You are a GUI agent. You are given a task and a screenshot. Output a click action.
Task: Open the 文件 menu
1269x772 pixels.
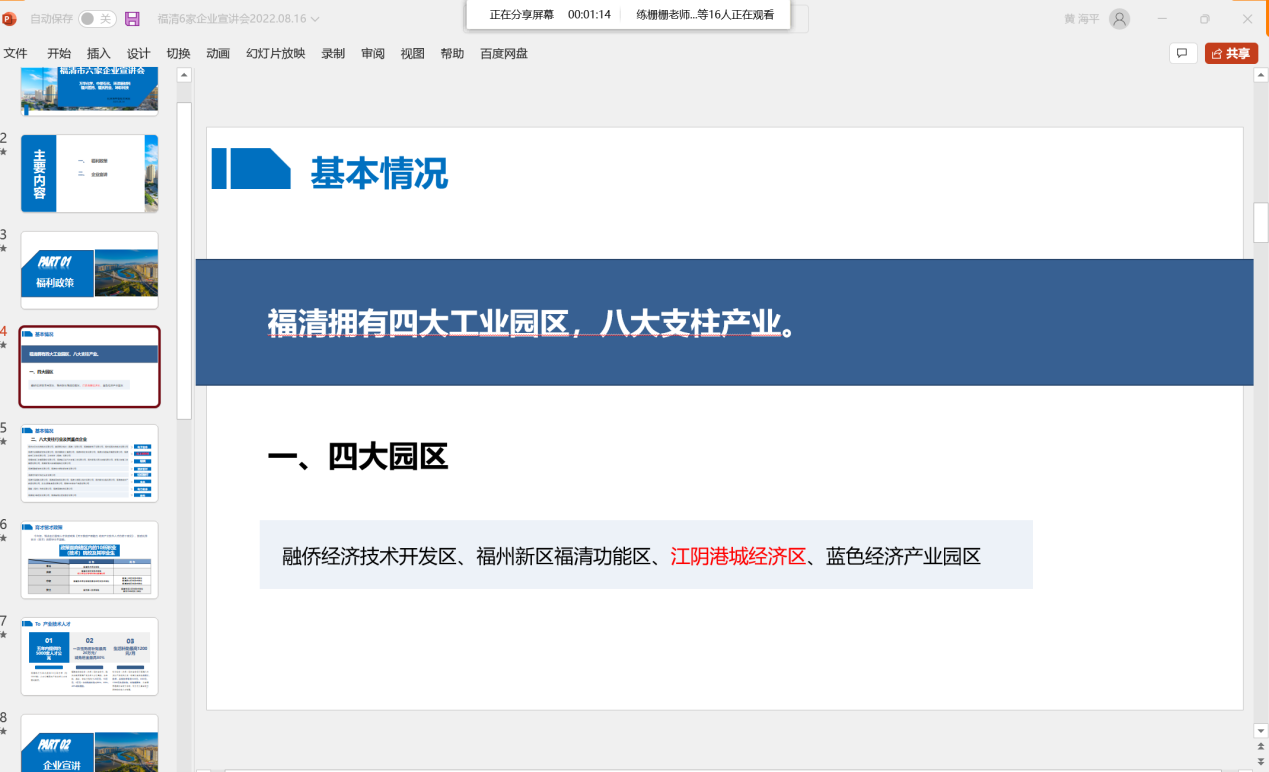click(x=15, y=53)
